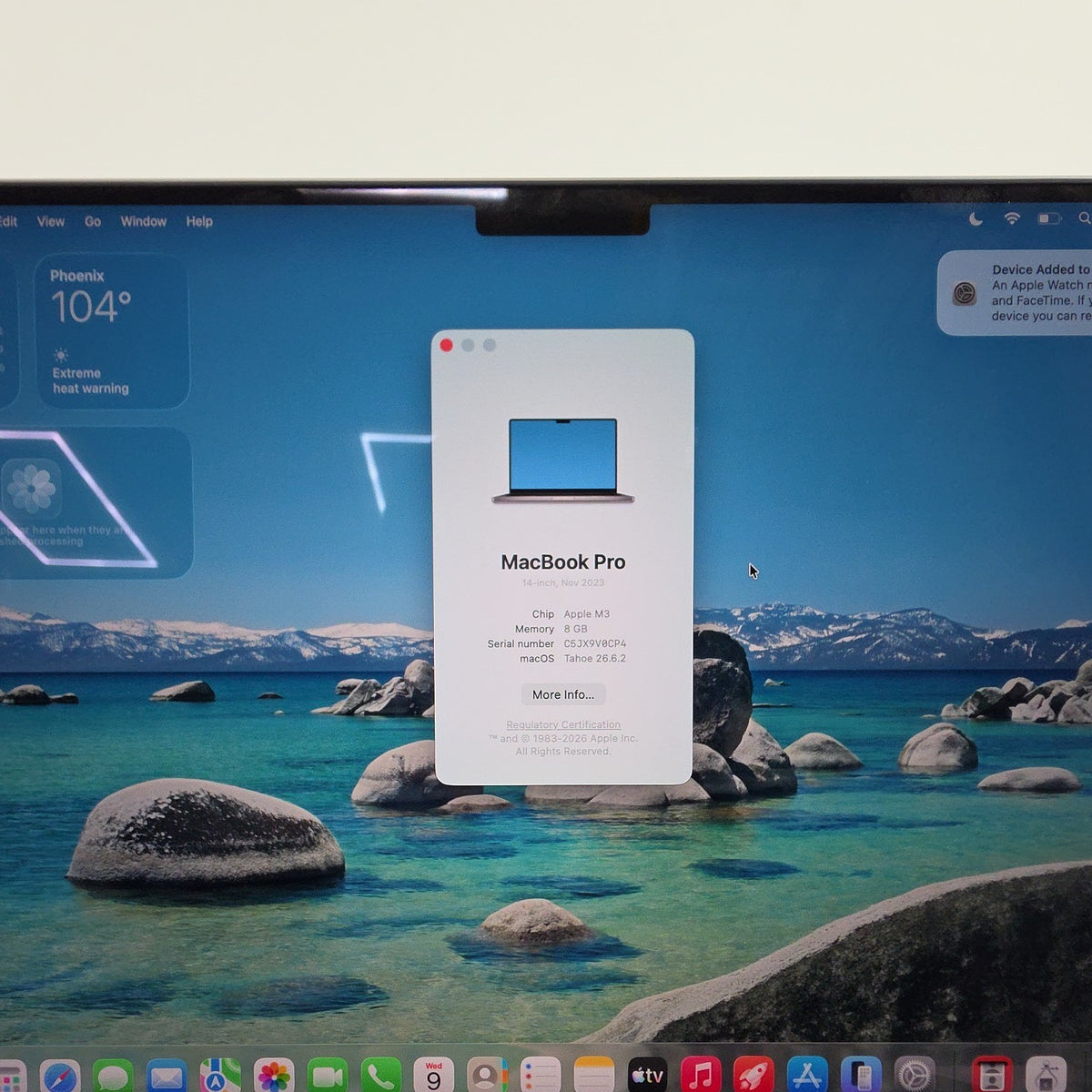Launch Contacts from the Dock

(x=488, y=1077)
